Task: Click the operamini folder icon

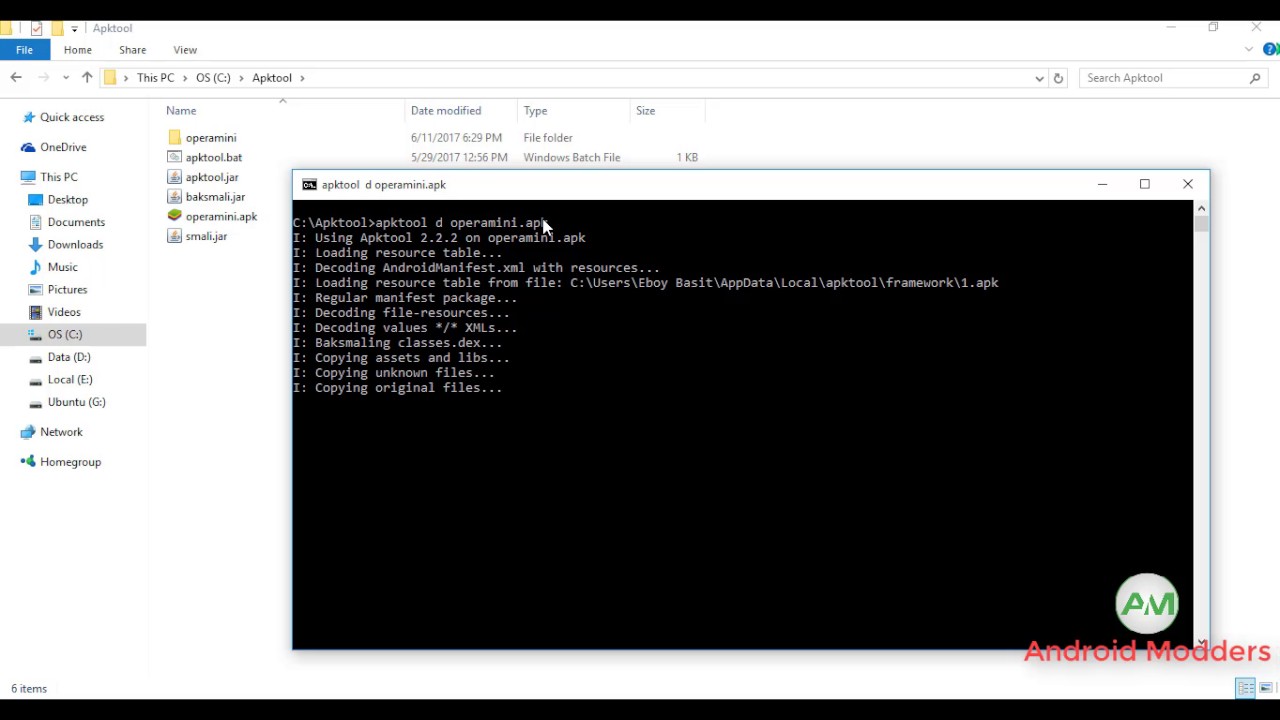Action: (175, 137)
